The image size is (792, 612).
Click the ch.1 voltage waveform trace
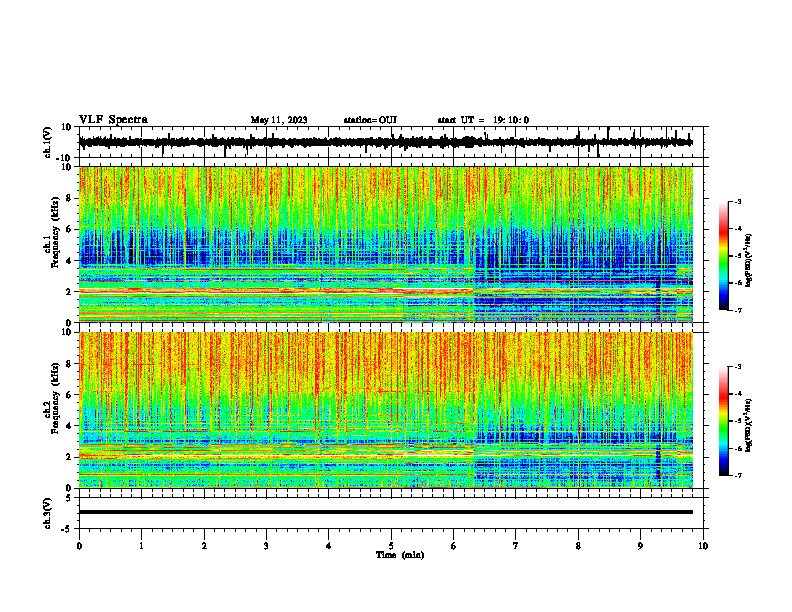point(385,142)
